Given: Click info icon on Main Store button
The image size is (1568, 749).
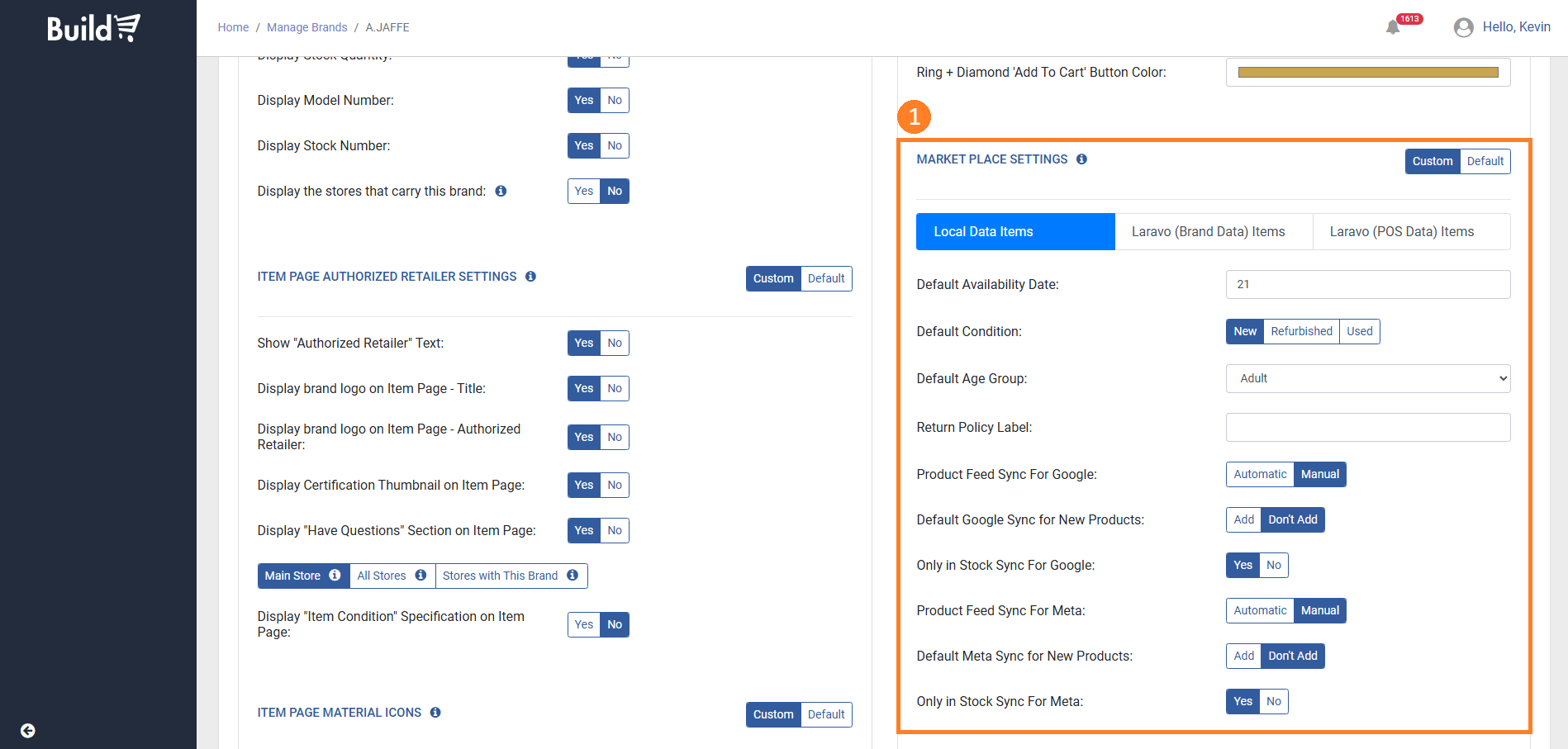Looking at the screenshot, I should tap(335, 576).
